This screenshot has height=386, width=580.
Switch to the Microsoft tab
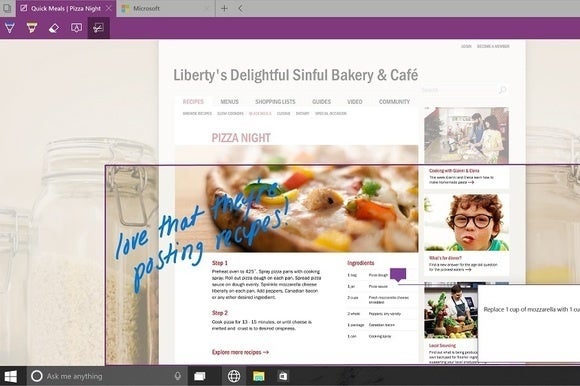(166, 8)
